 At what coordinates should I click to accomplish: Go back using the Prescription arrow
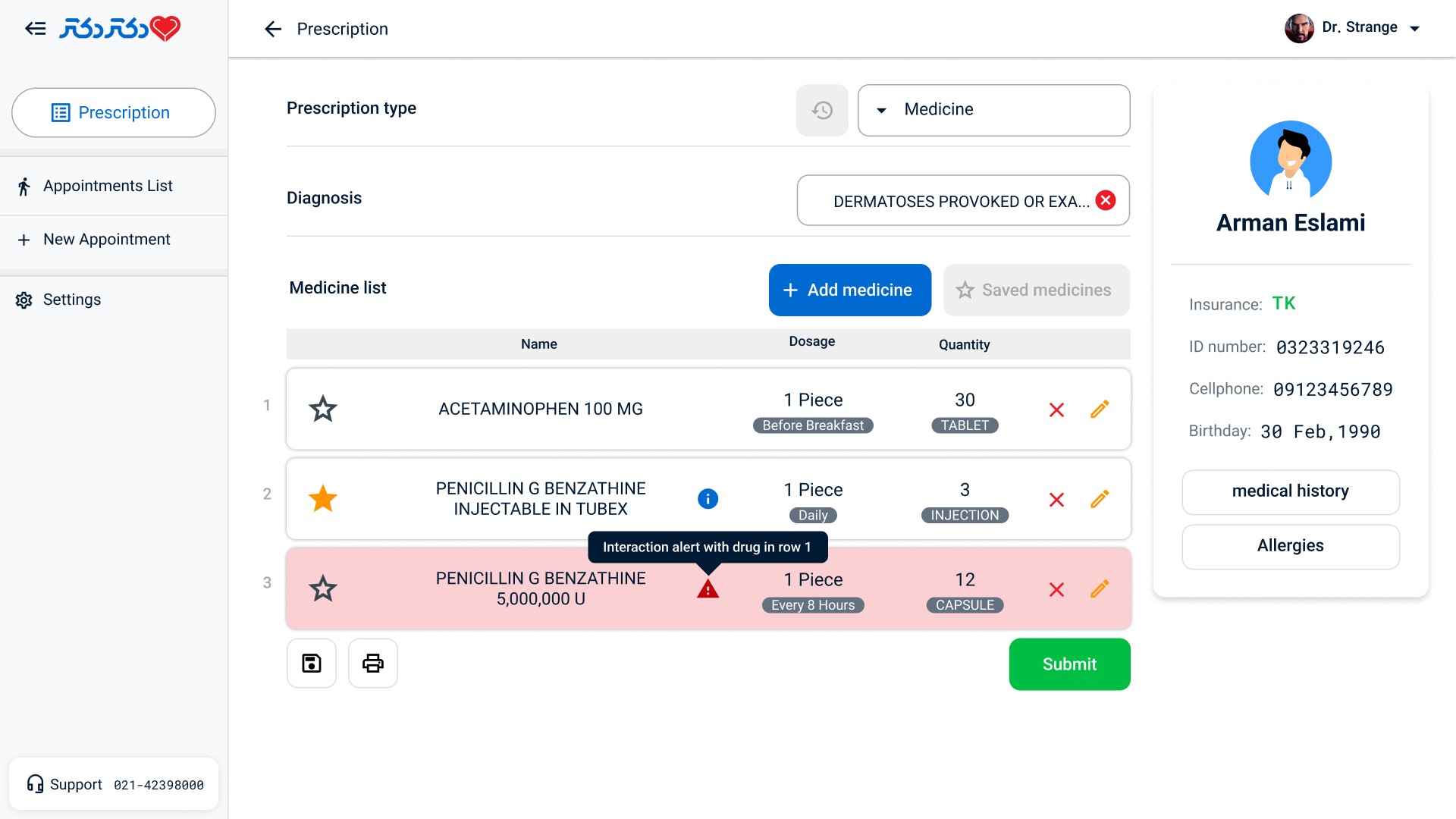[x=273, y=29]
